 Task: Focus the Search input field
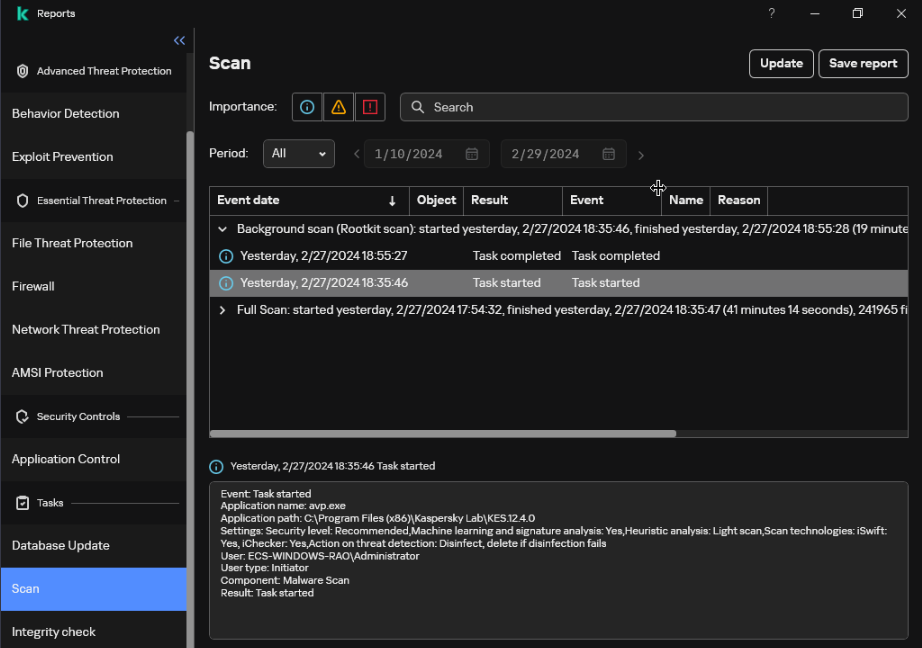click(x=654, y=107)
